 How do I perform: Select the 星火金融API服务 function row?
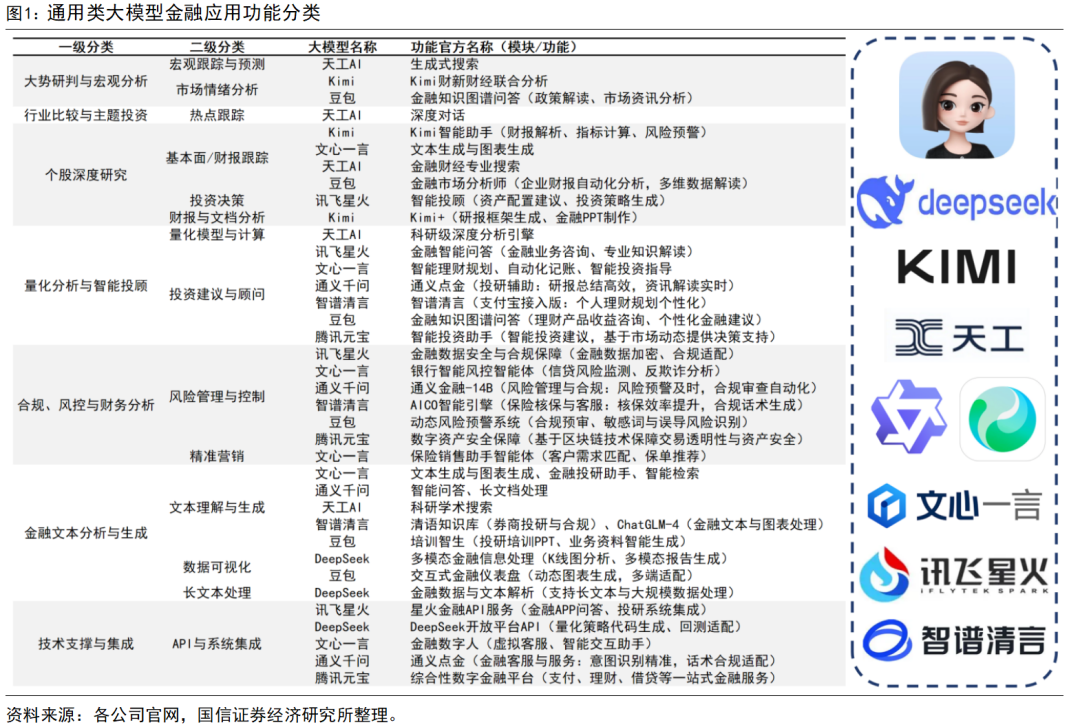coord(558,610)
